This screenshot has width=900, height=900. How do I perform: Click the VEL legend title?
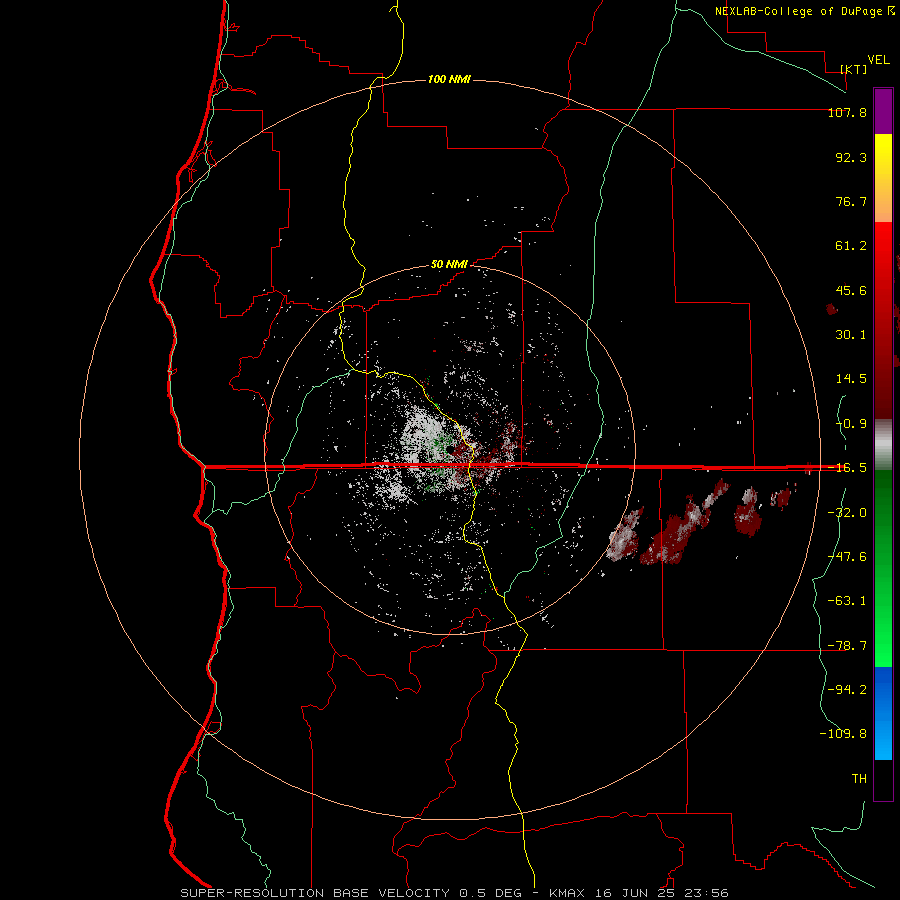click(x=878, y=60)
